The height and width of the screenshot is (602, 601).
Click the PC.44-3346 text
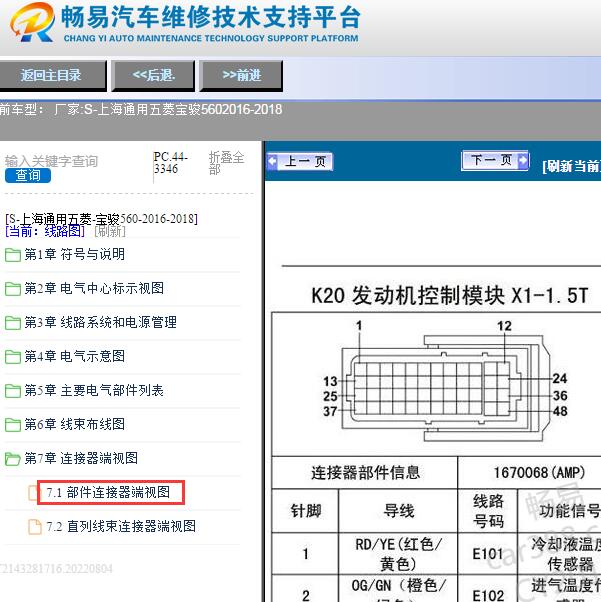point(170,163)
